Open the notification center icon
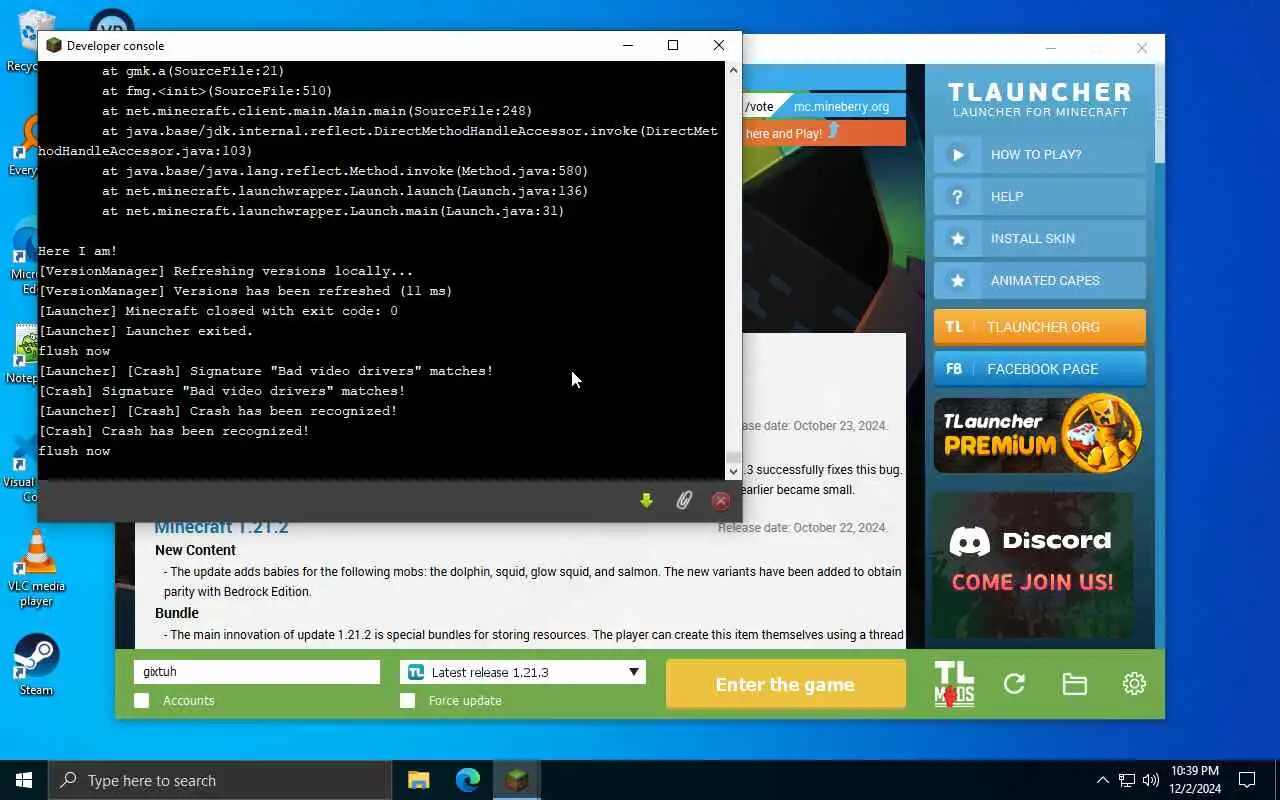This screenshot has height=800, width=1280. pyautogui.click(x=1247, y=780)
